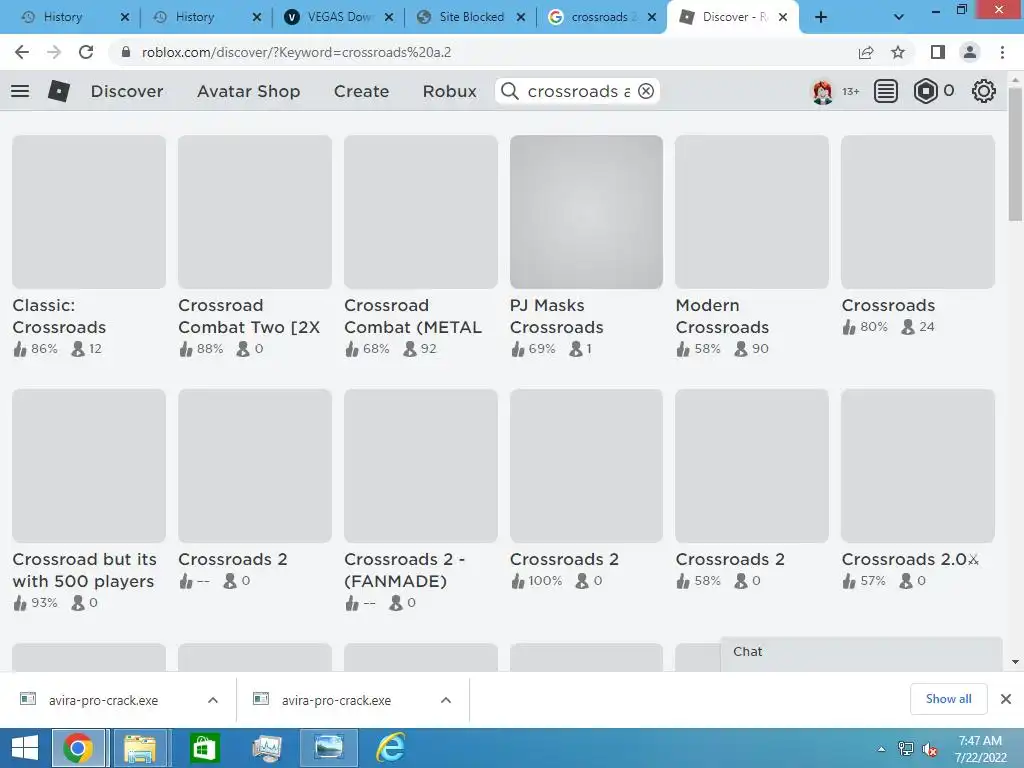Click the Robux balance hexagon icon
Screen dimensions: 1024x768
point(925,91)
